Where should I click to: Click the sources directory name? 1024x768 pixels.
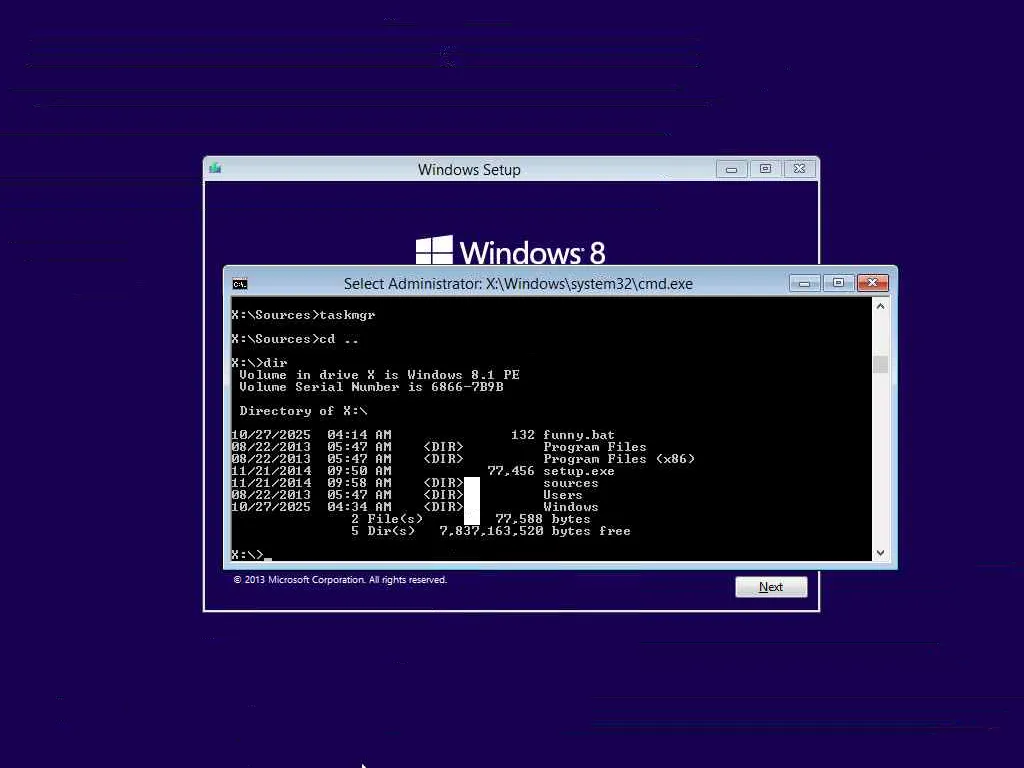click(x=571, y=483)
